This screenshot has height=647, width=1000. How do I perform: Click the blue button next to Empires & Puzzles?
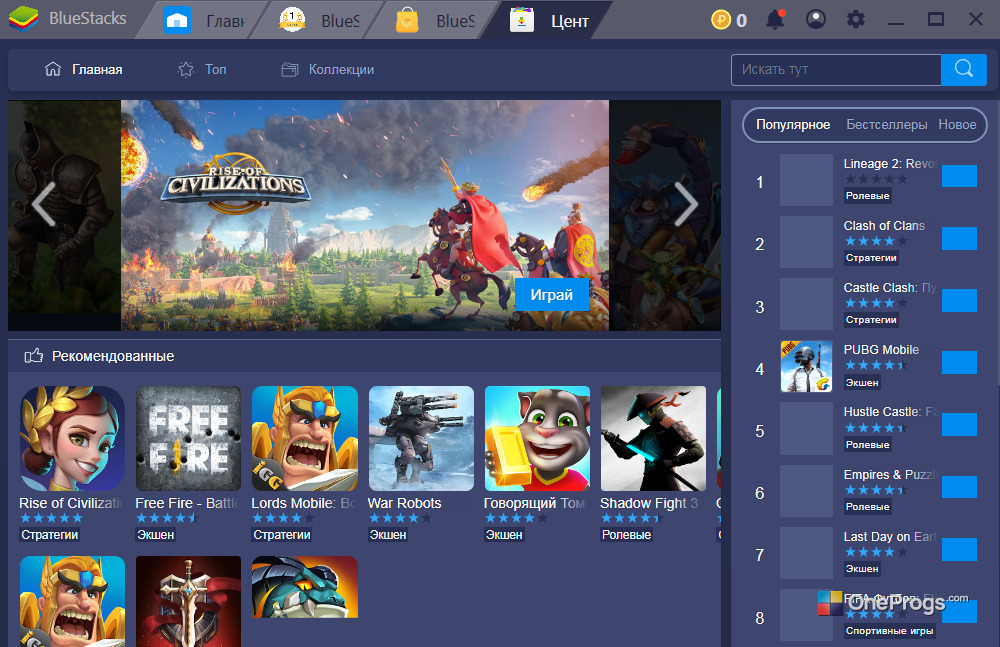(x=959, y=487)
